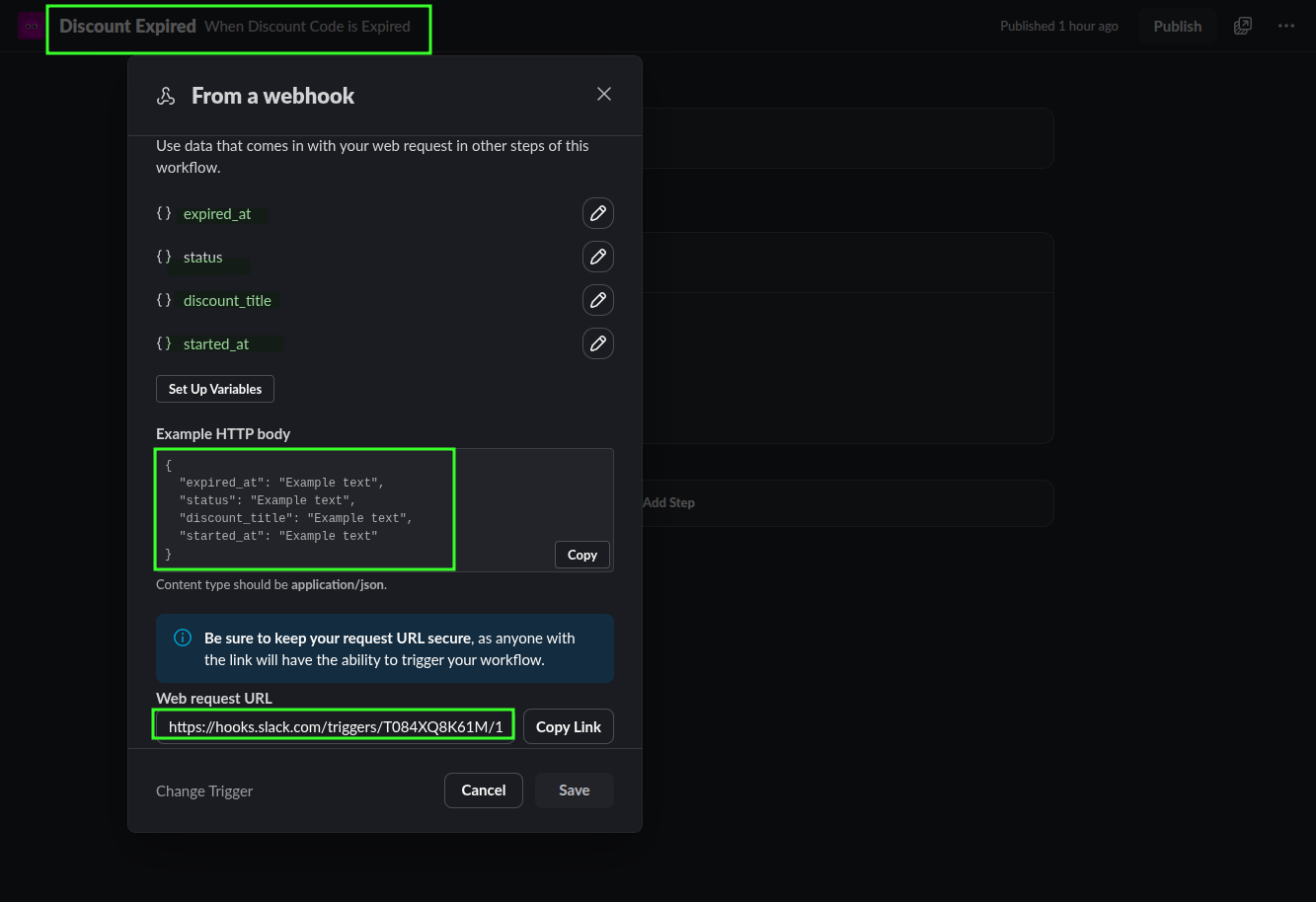The height and width of the screenshot is (902, 1316).
Task: Click the From a webhook dialog title
Action: point(272,96)
